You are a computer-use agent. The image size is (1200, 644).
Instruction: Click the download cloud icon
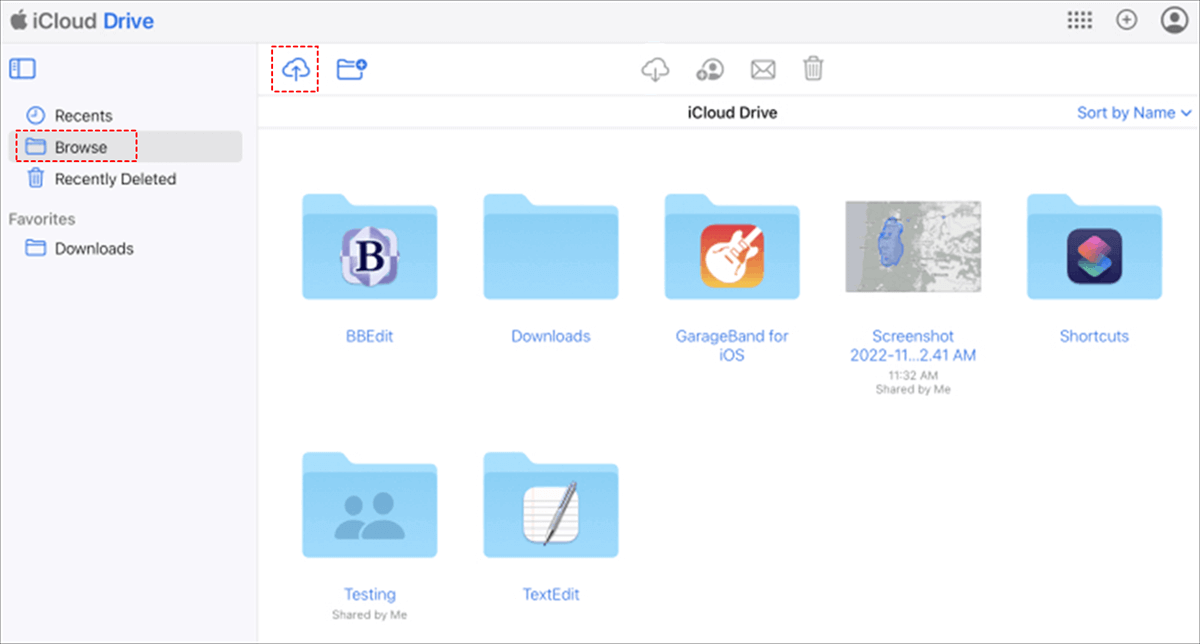655,69
